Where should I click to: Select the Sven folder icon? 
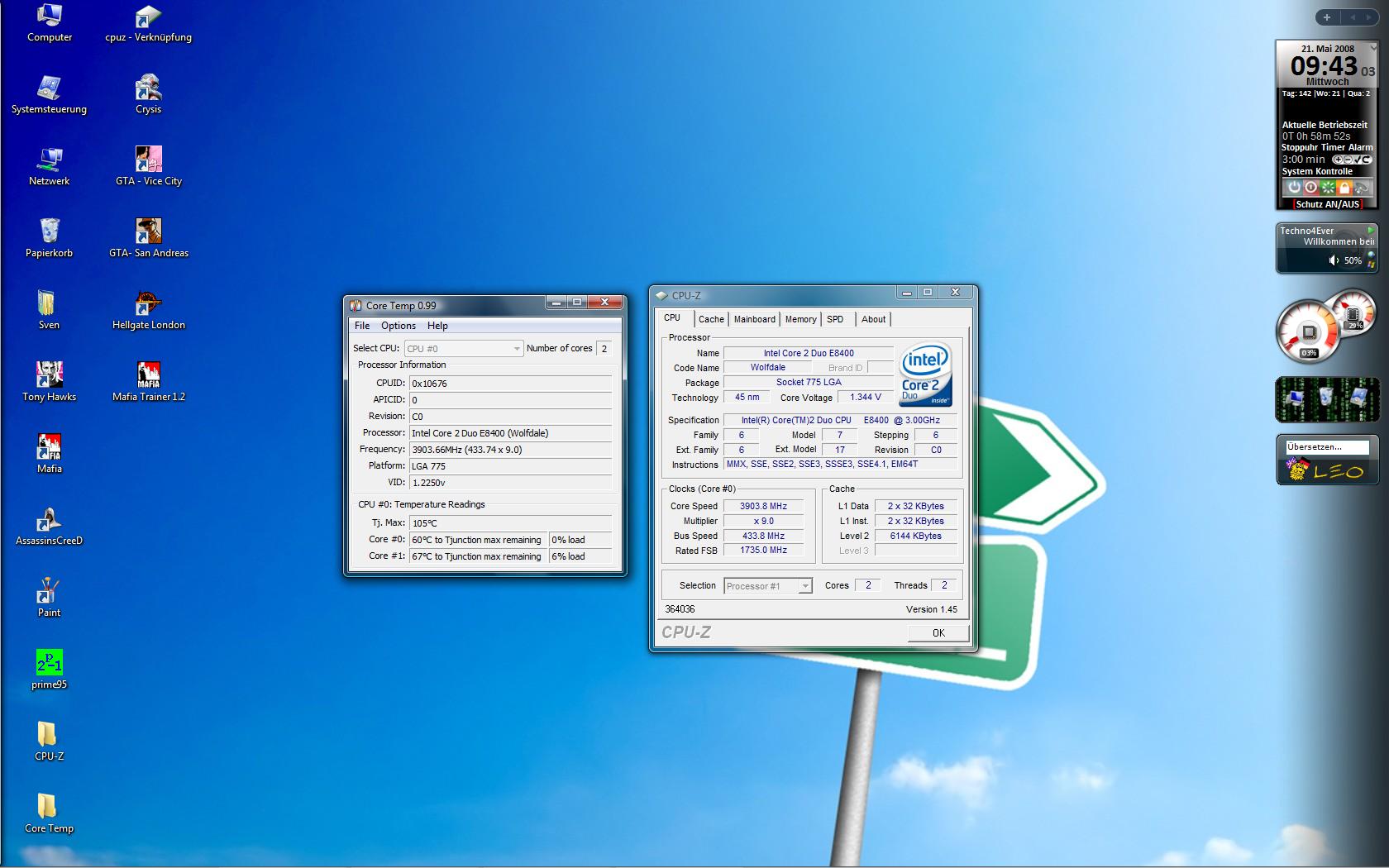pyautogui.click(x=49, y=310)
